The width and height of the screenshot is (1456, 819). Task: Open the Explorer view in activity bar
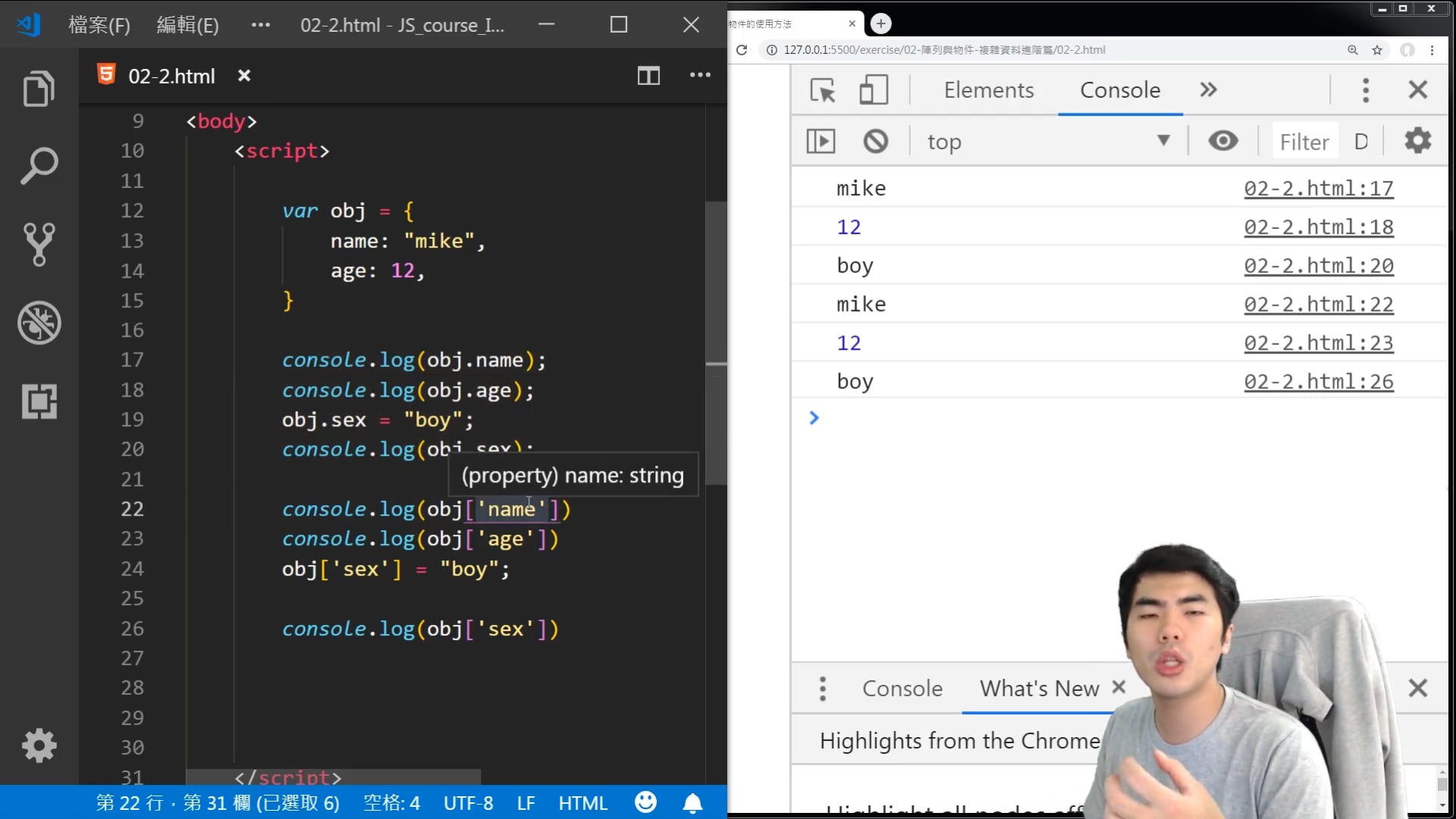39,89
